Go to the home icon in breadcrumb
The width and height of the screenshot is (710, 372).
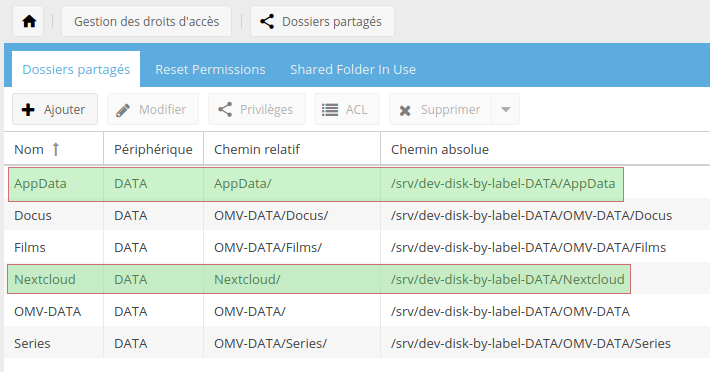click(29, 21)
